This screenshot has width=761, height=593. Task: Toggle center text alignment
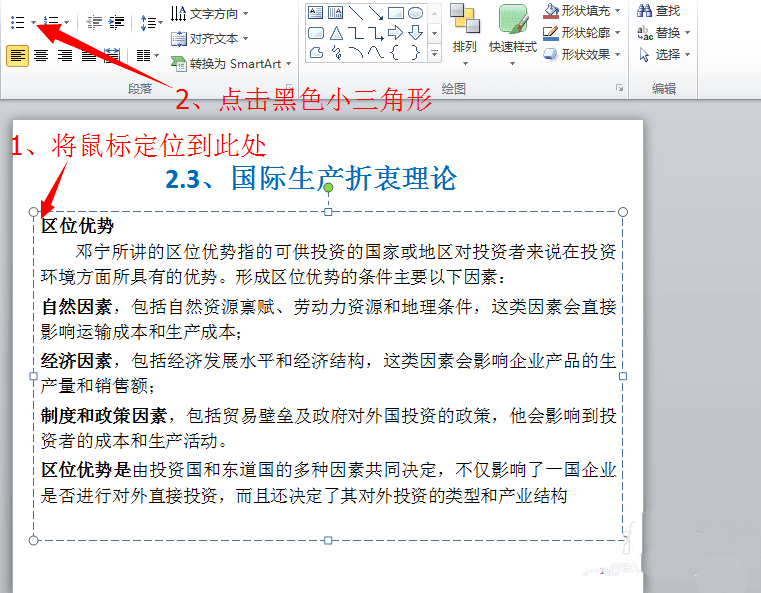point(41,55)
